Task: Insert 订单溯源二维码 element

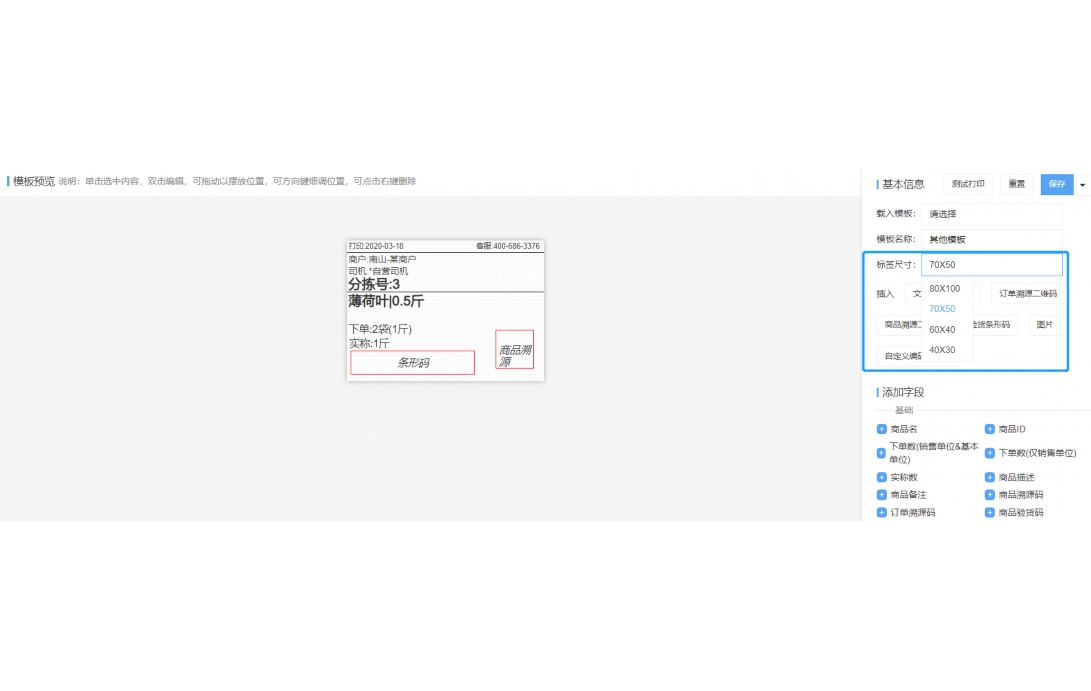Action: (1028, 294)
